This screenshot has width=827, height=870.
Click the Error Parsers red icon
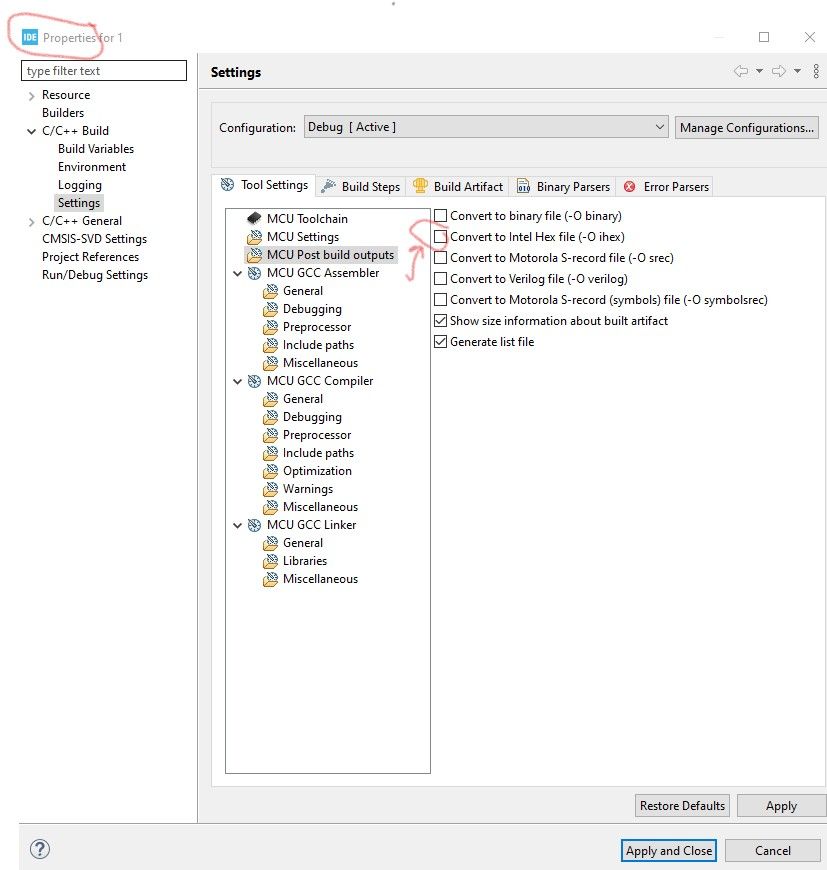[630, 186]
